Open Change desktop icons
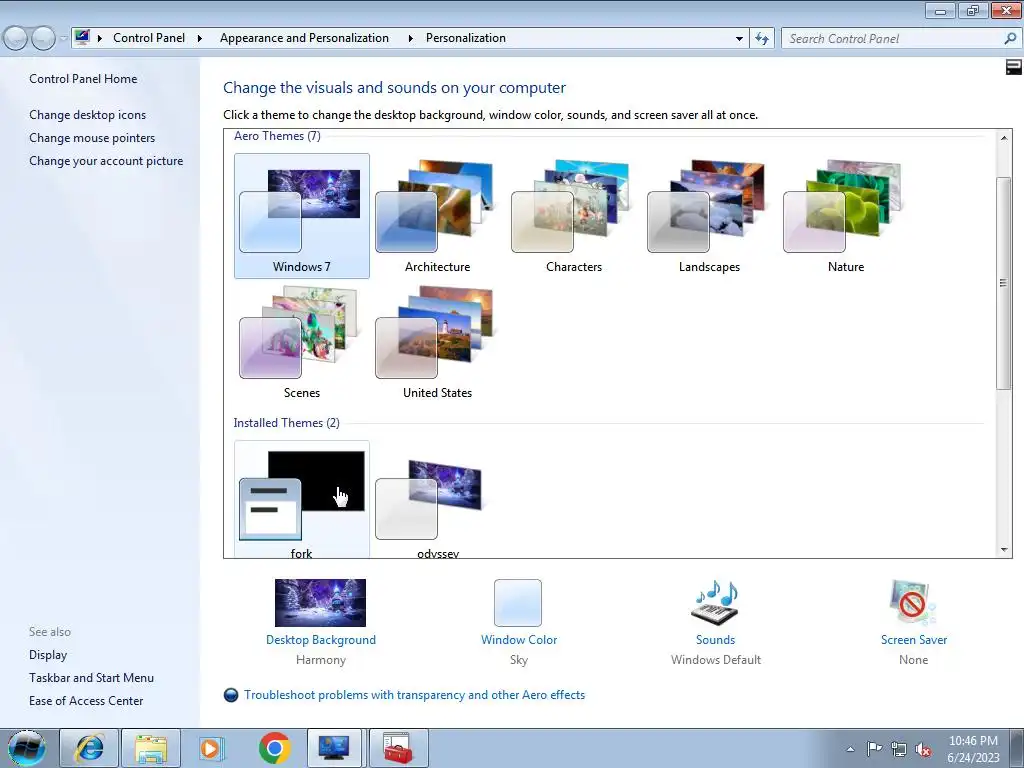Screen dimensions: 1024x768 tap(88, 115)
